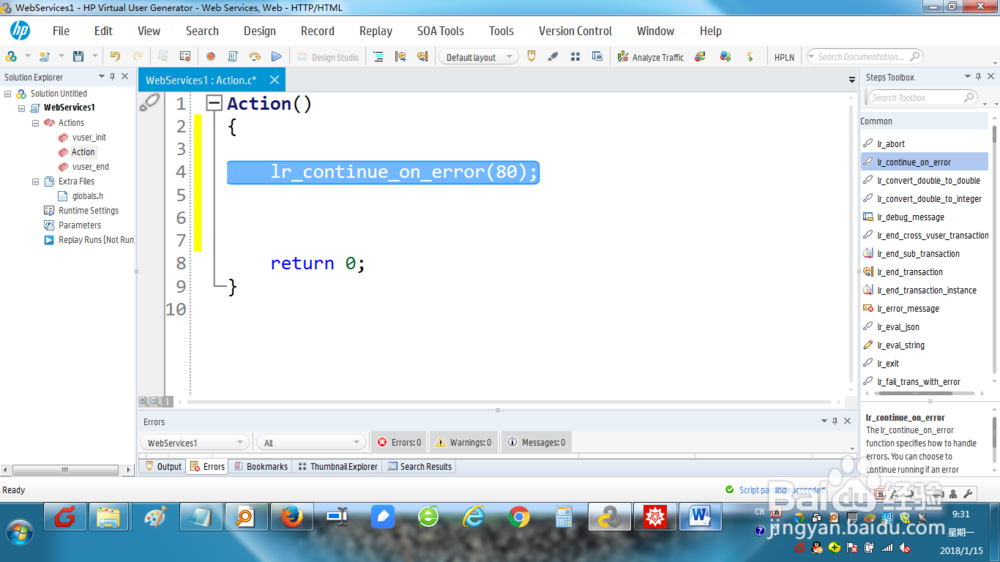1000x562 pixels.
Task: Click the Save floppy disk icon
Action: pyautogui.click(x=78, y=56)
